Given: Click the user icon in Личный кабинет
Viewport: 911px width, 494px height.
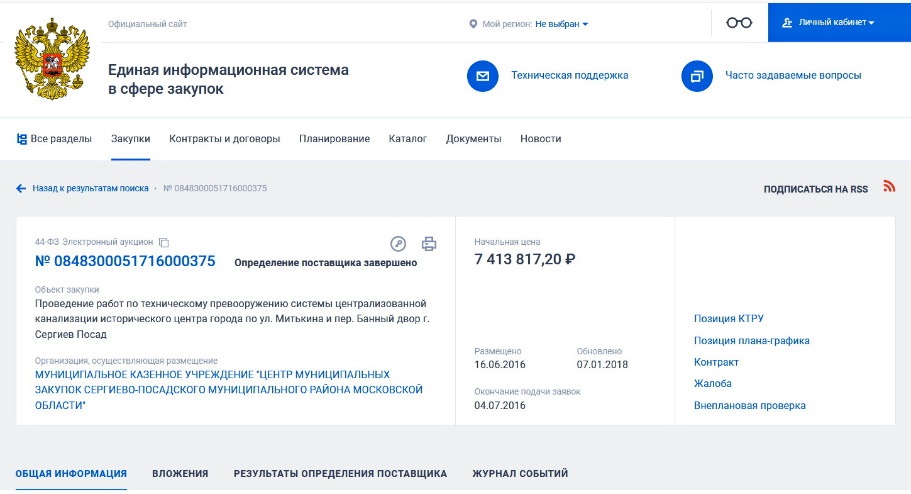Looking at the screenshot, I should (x=787, y=23).
